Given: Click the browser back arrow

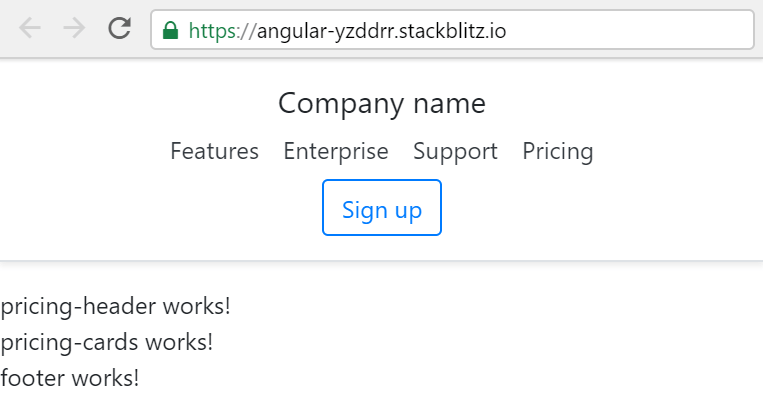Looking at the screenshot, I should point(29,28).
